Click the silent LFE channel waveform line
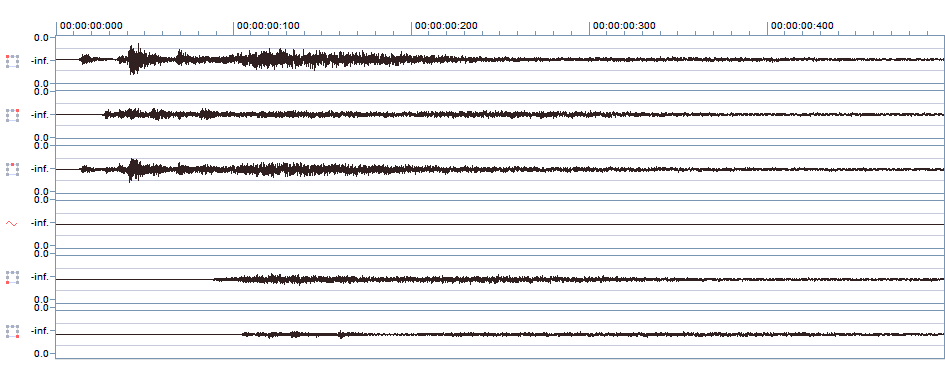Image resolution: width=945 pixels, height=365 pixels. click(x=500, y=224)
